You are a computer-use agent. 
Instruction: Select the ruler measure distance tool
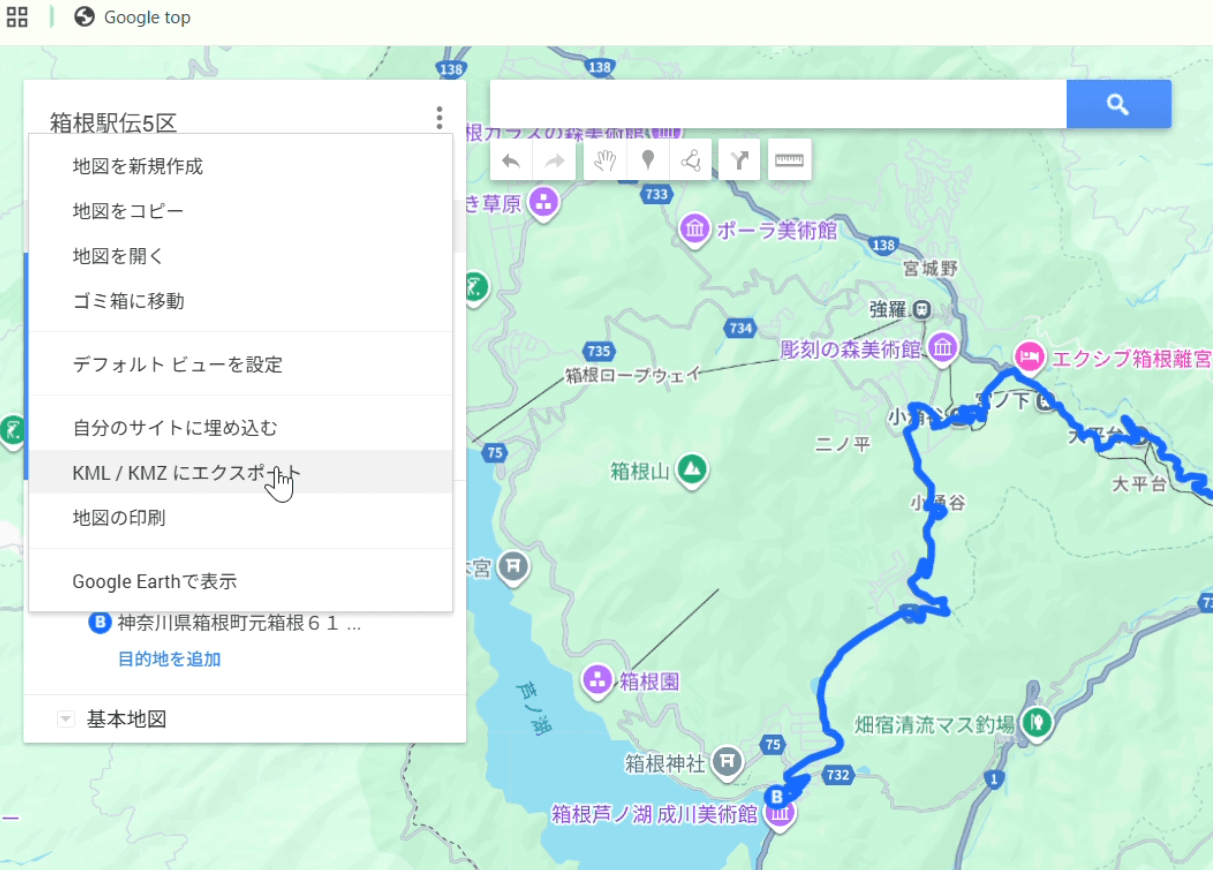(x=789, y=160)
